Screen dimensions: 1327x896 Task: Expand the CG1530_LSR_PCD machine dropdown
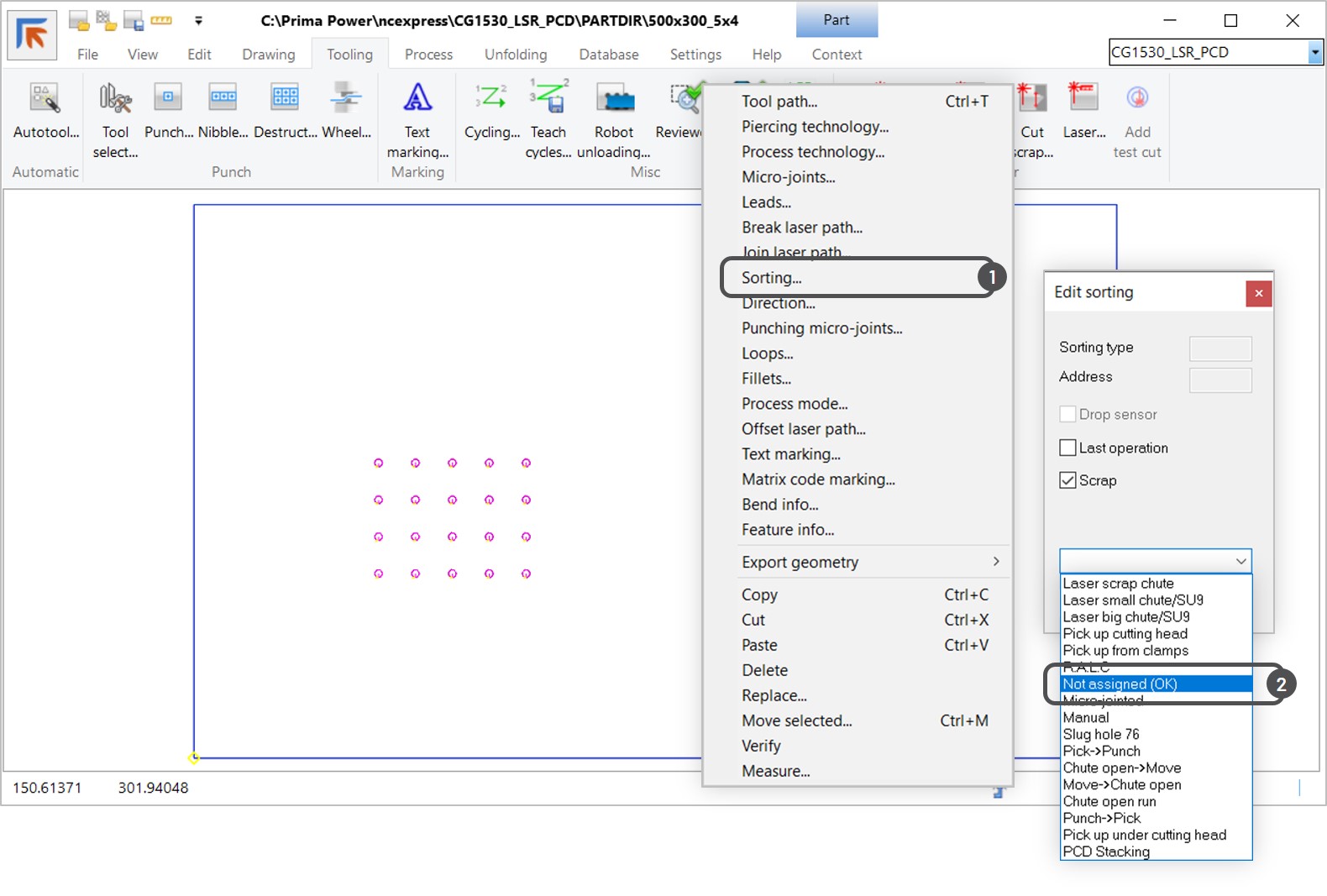click(1314, 53)
